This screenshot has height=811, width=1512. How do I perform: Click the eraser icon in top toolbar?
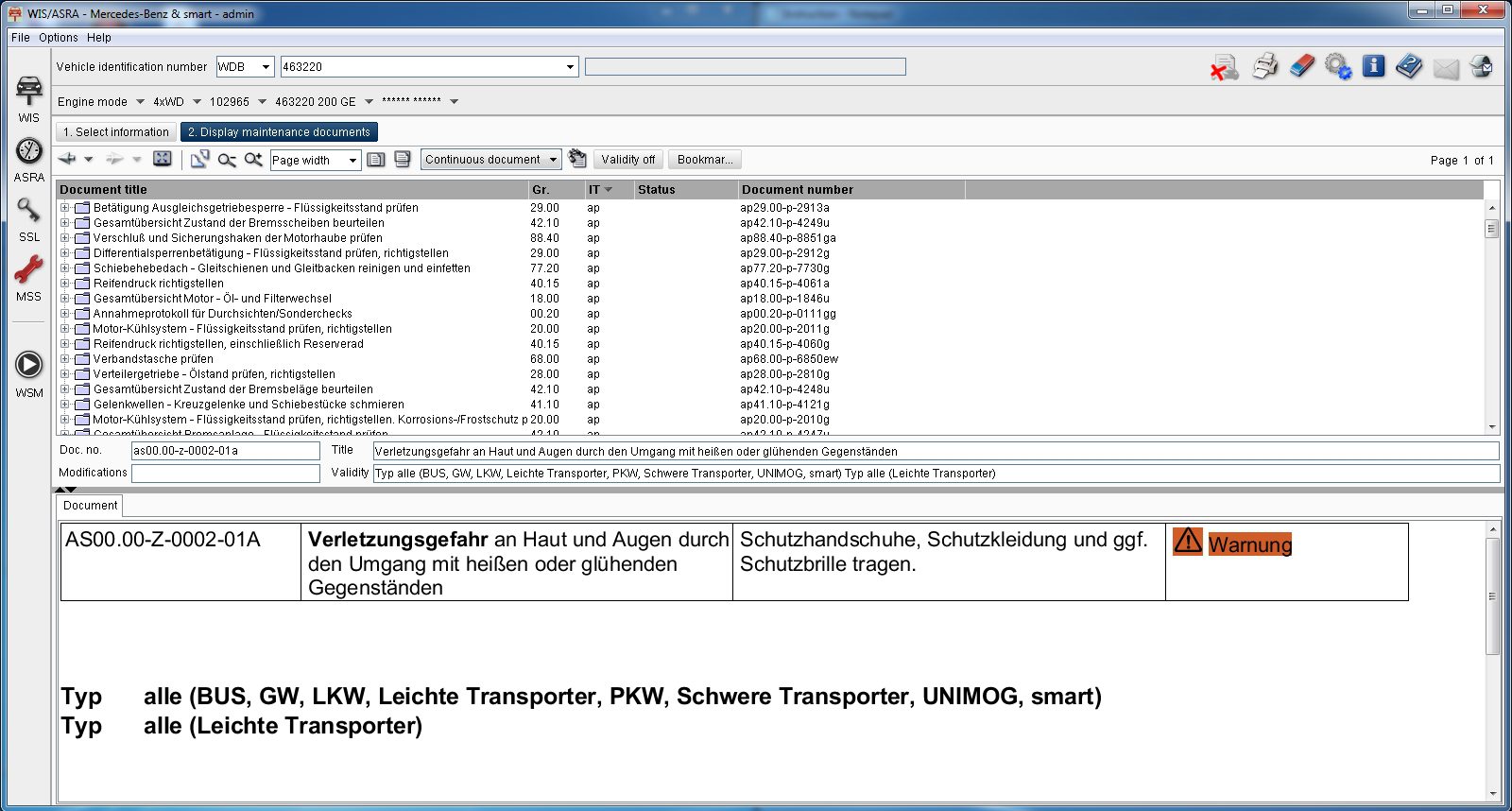(1301, 67)
